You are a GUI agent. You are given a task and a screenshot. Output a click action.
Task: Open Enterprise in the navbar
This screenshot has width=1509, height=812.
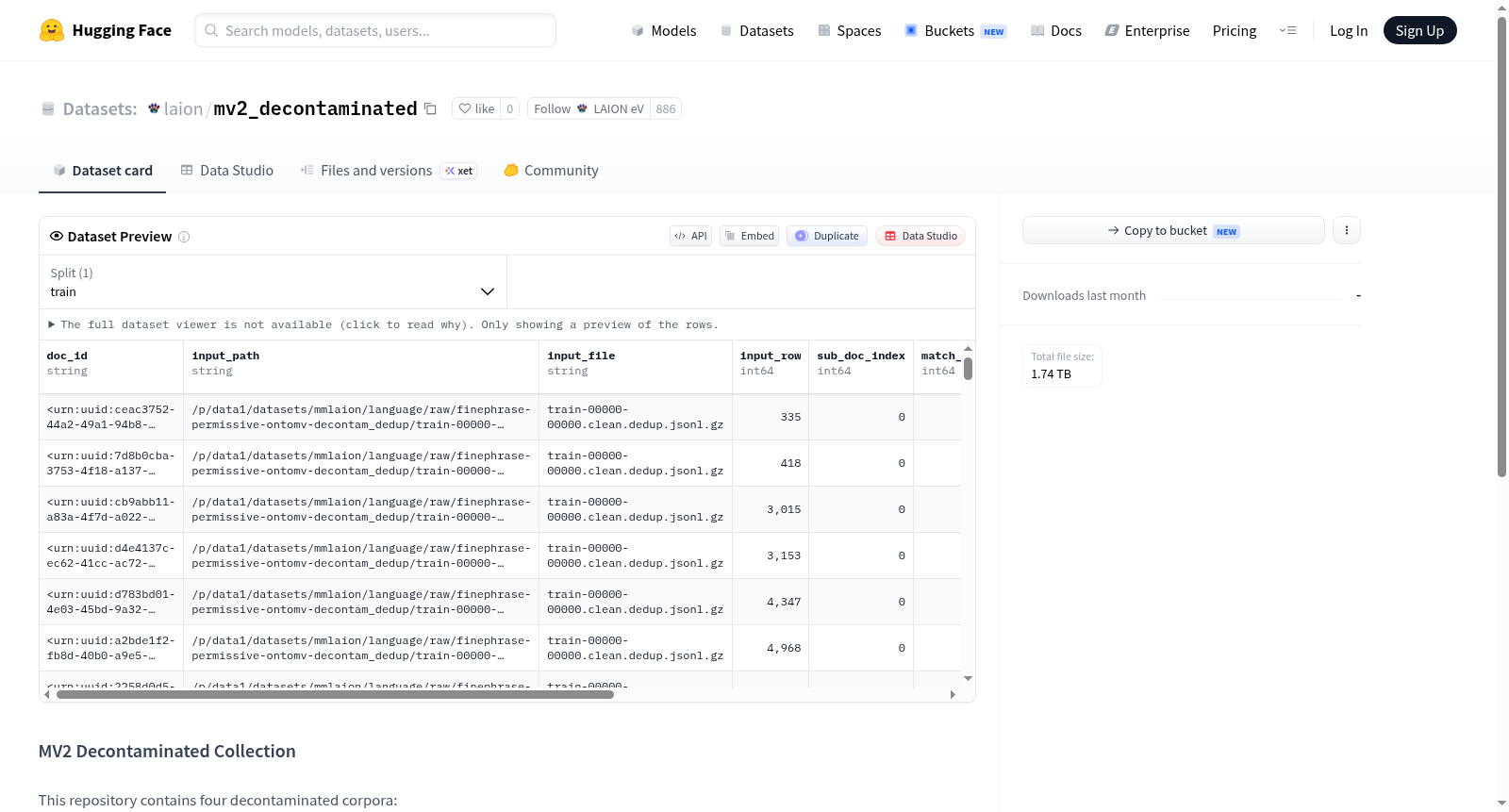[1147, 30]
